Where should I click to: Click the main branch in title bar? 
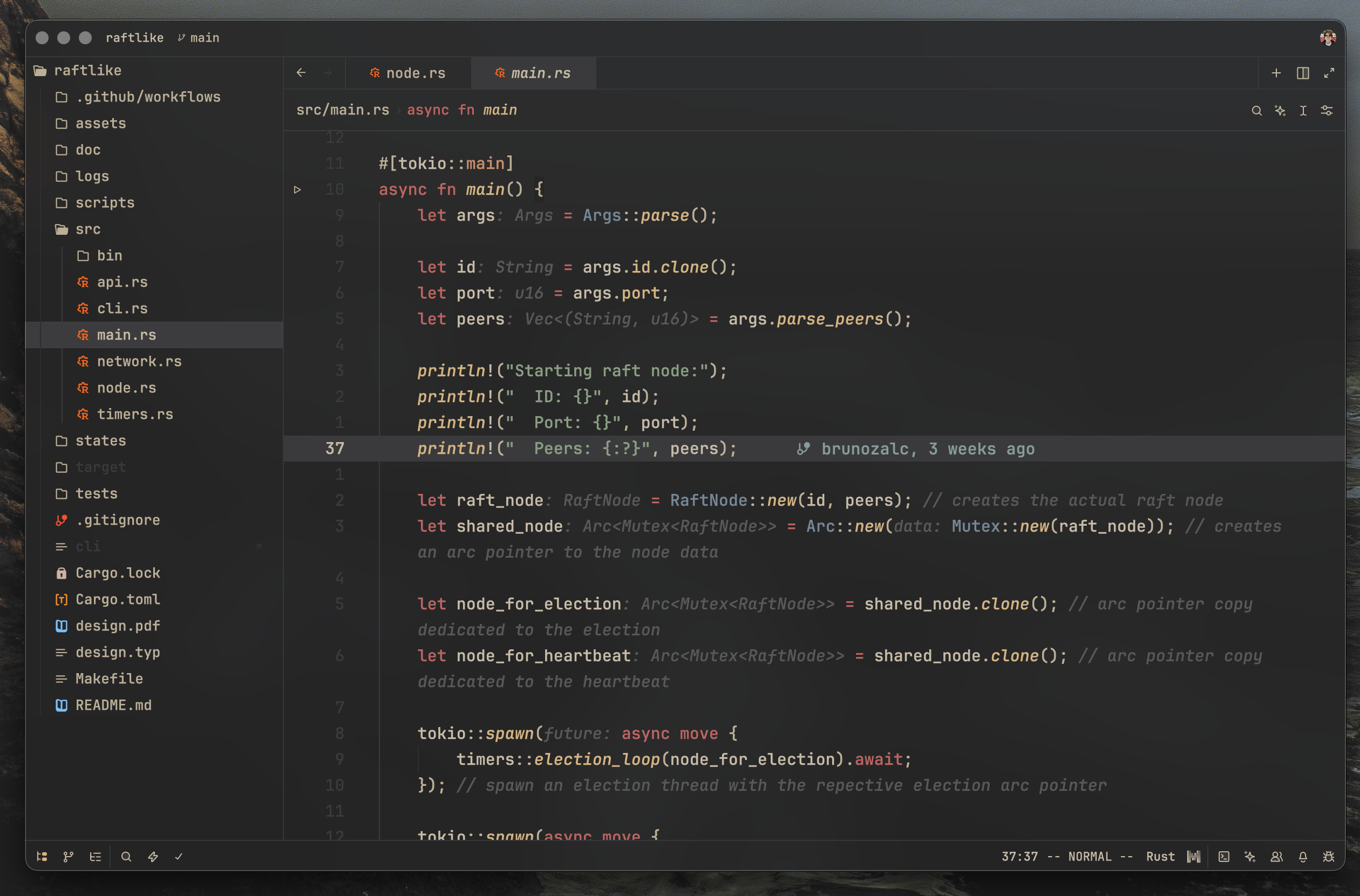[x=198, y=38]
